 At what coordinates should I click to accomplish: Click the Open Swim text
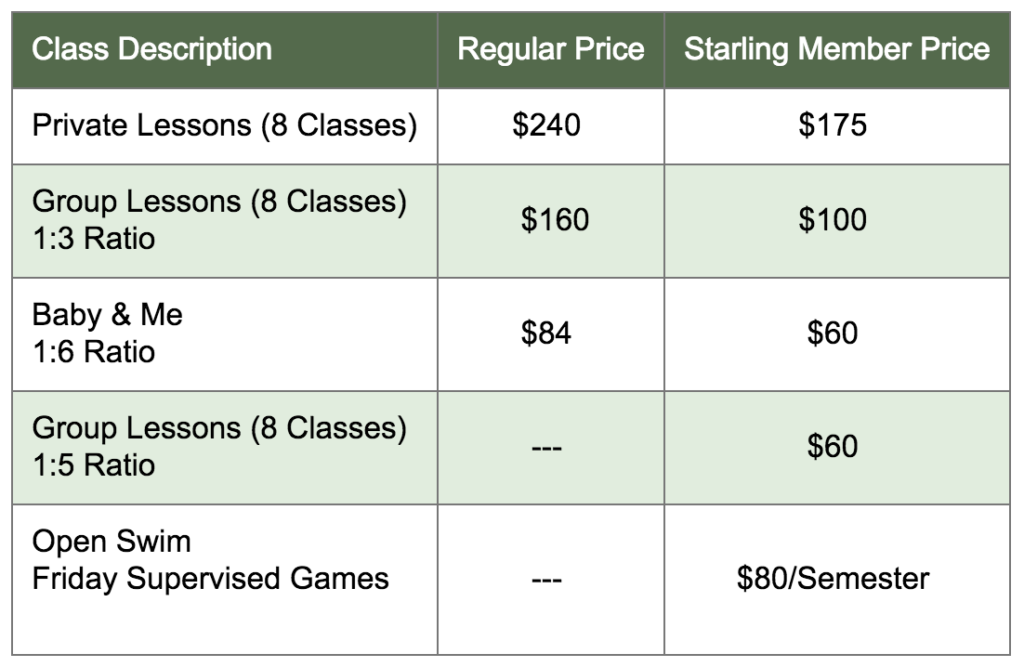pos(112,542)
